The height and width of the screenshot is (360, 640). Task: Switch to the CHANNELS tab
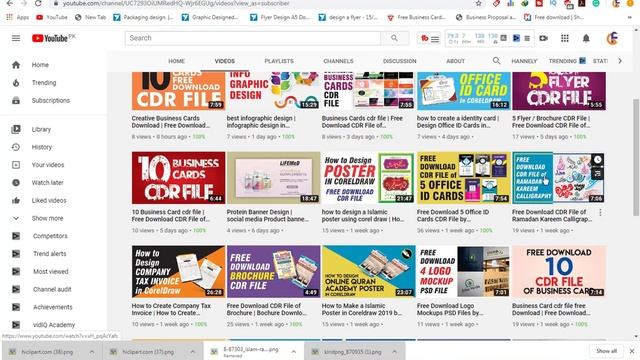[338, 61]
